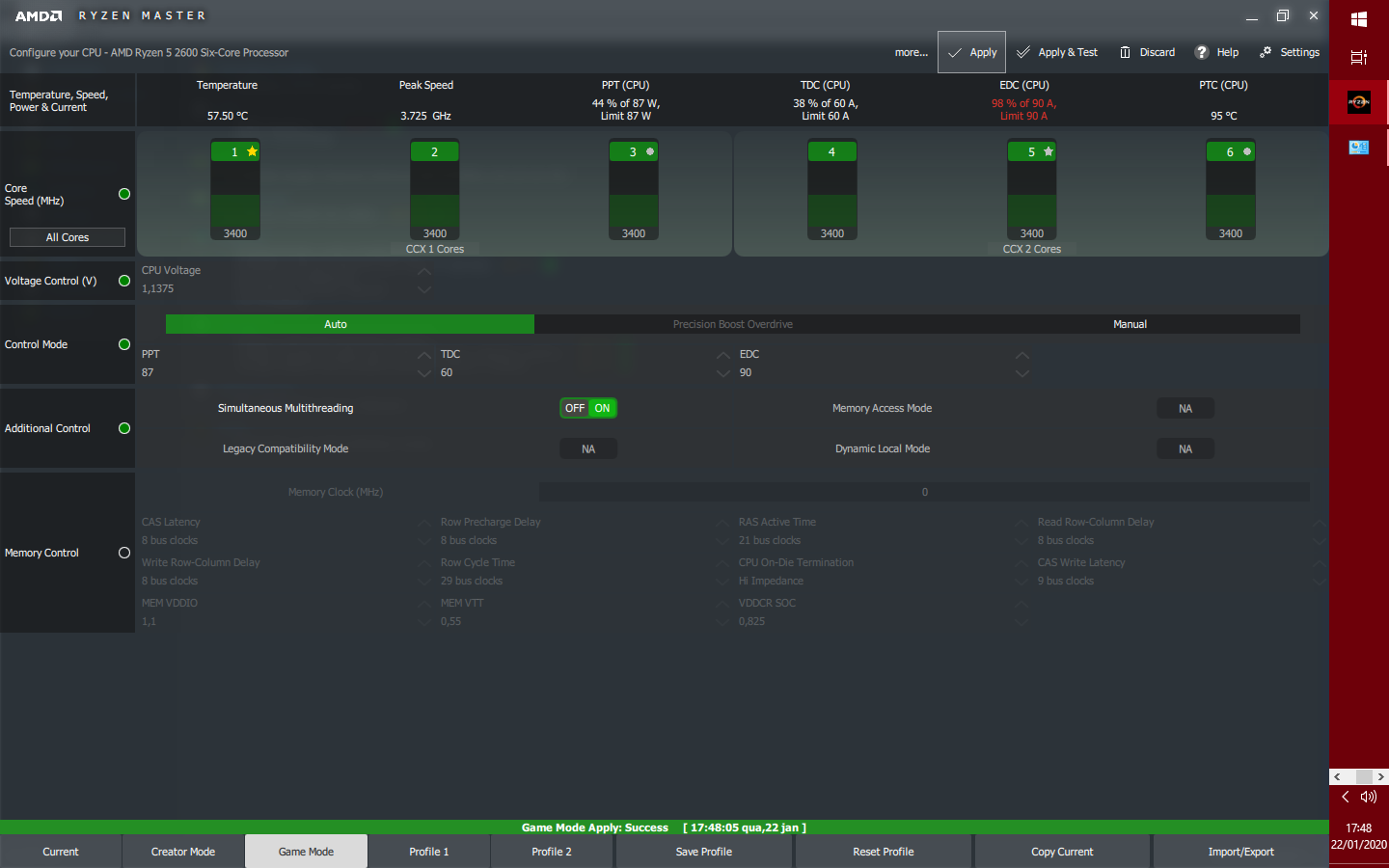
Task: Open the volume control in the system tray
Action: [x=1369, y=797]
